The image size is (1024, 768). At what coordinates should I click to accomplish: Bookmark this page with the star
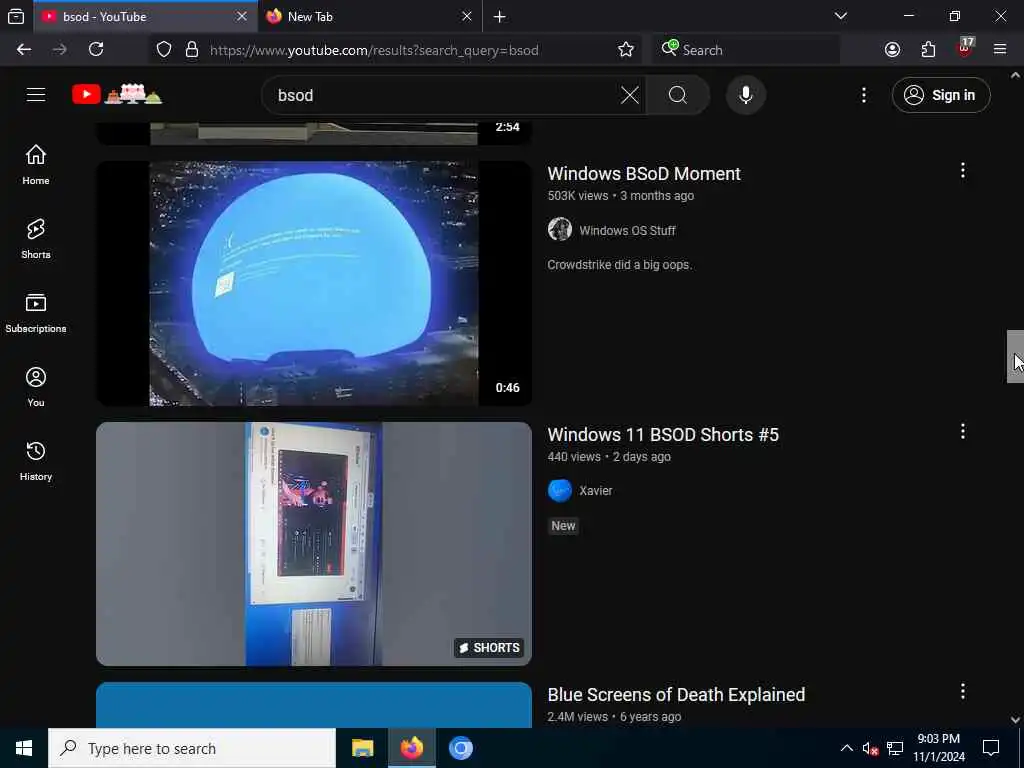point(626,50)
